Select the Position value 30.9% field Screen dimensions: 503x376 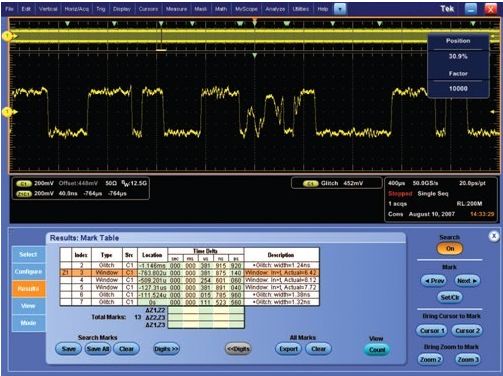click(x=458, y=56)
